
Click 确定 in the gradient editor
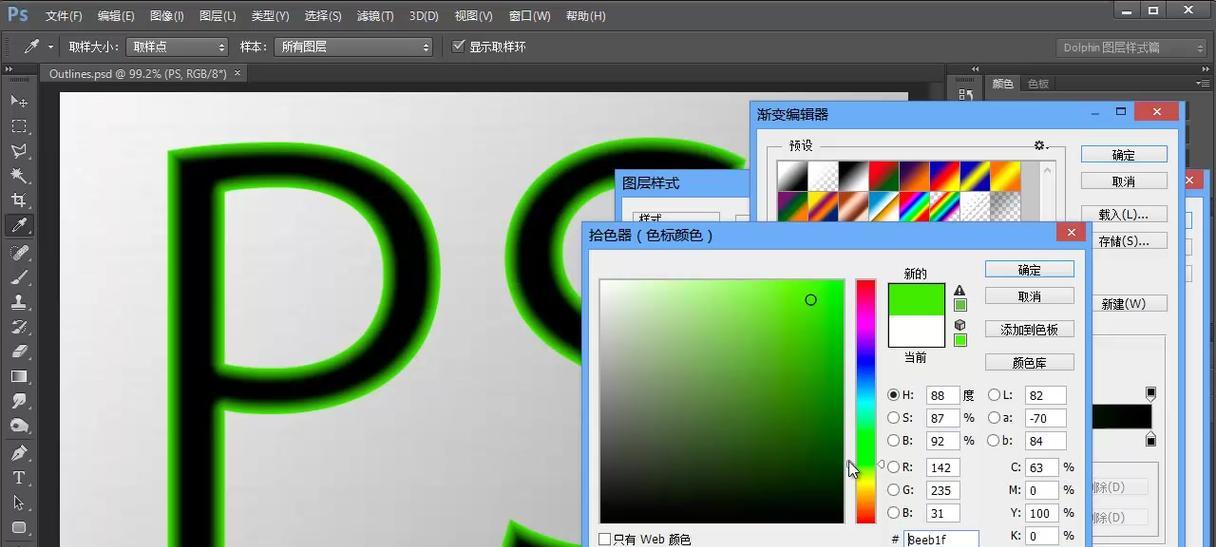point(1124,155)
